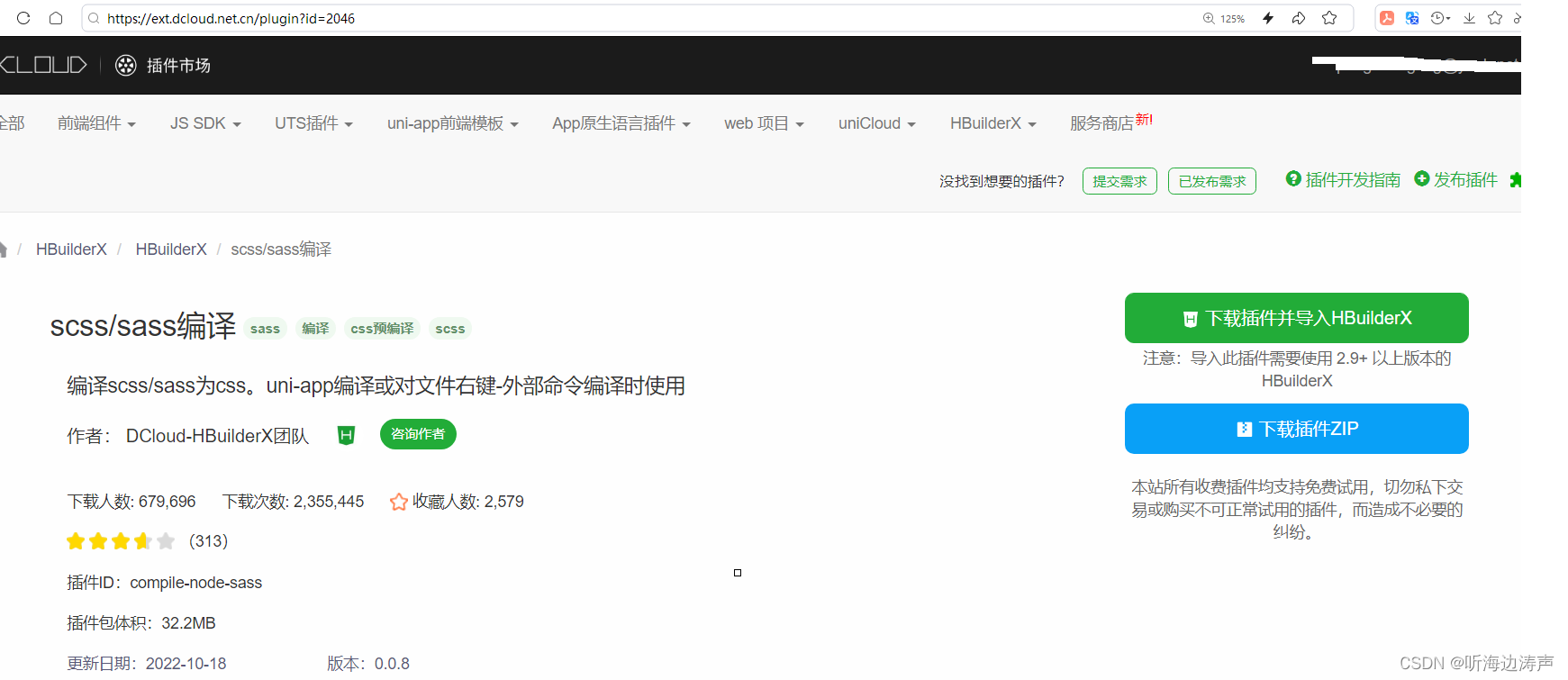
Task: Click first HBuilderX breadcrumb link
Action: coord(71,249)
